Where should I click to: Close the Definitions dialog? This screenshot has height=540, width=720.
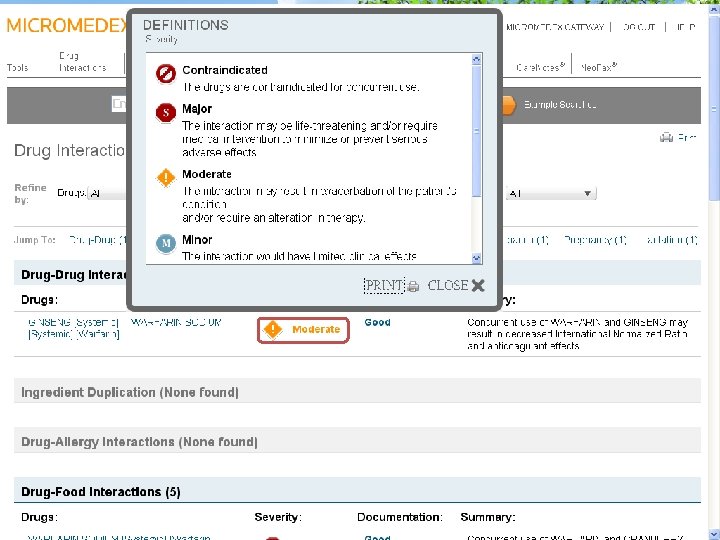tap(456, 285)
